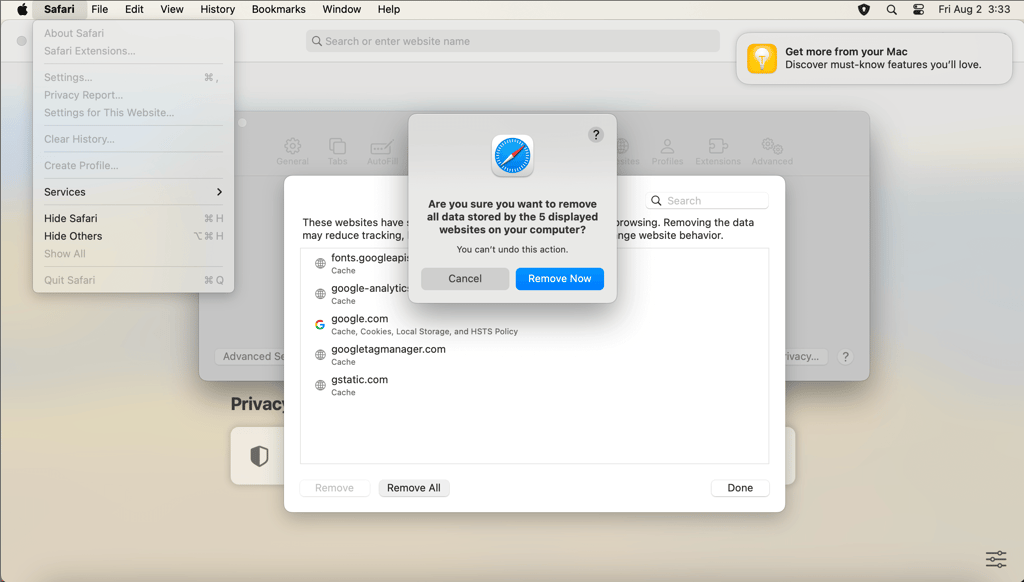Open the Edit menu
1024x582 pixels.
pyautogui.click(x=134, y=9)
